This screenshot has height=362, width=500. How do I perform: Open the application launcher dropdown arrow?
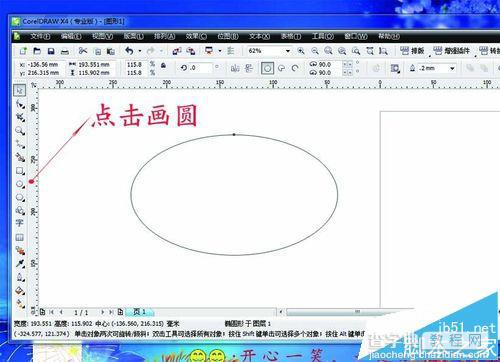(220, 51)
